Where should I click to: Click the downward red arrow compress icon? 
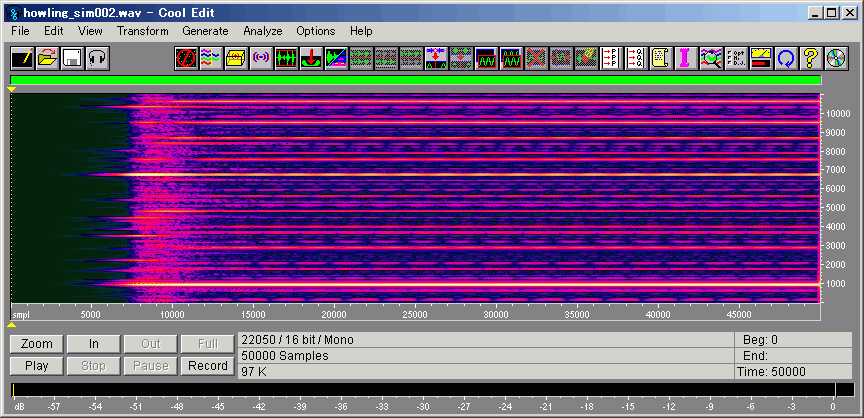(x=436, y=58)
